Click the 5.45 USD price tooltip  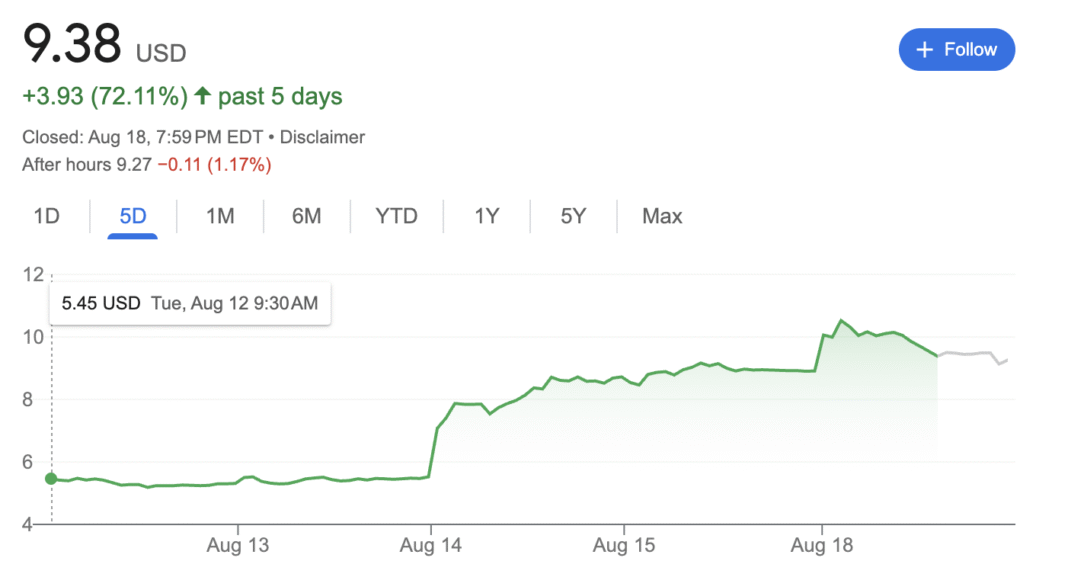(x=190, y=303)
